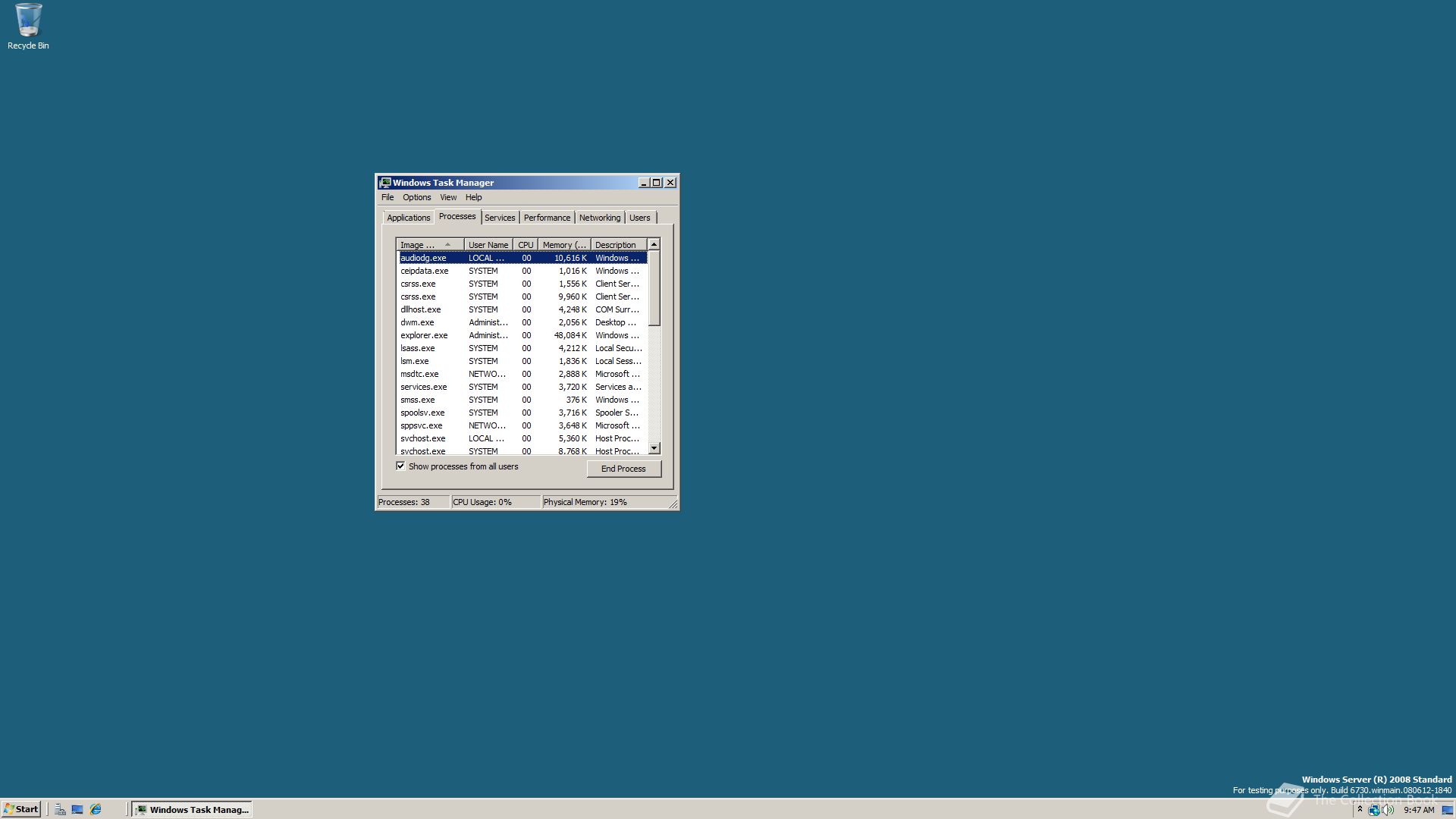Select the sppsvc.exe process row
The image size is (1456, 819).
522,425
